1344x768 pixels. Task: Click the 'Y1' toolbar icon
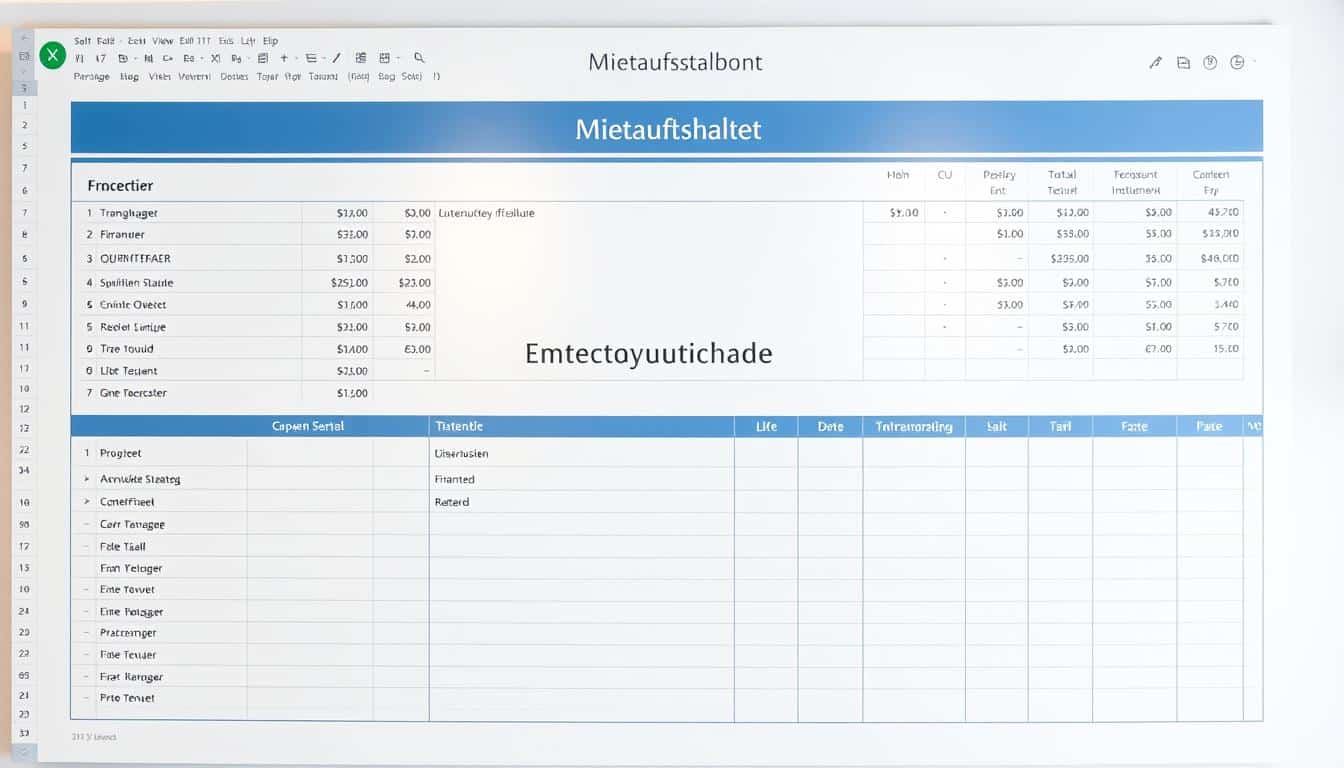pyautogui.click(x=80, y=58)
